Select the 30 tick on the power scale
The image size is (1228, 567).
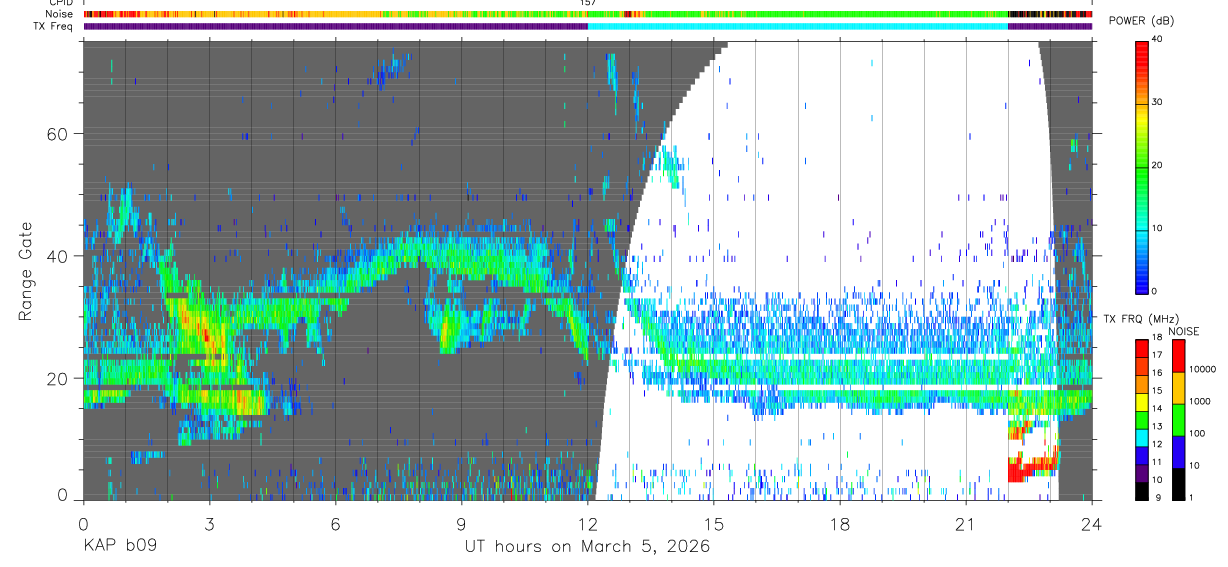[x=1157, y=102]
